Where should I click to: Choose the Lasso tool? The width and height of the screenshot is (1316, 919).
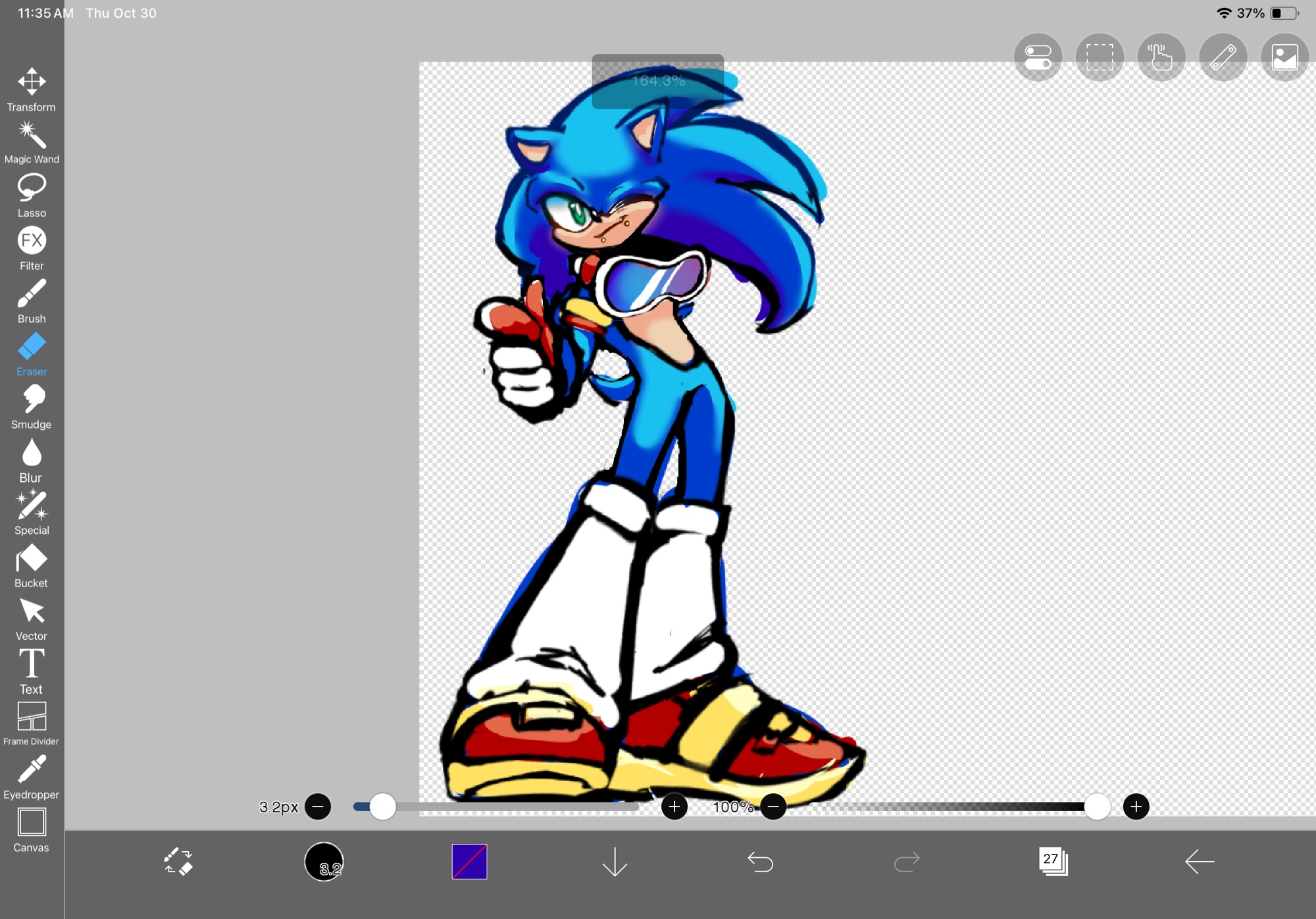[32, 195]
